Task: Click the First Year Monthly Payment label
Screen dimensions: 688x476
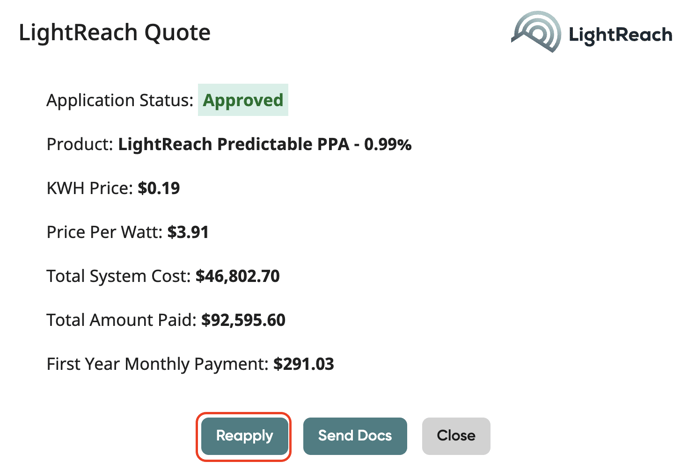Action: coord(158,364)
